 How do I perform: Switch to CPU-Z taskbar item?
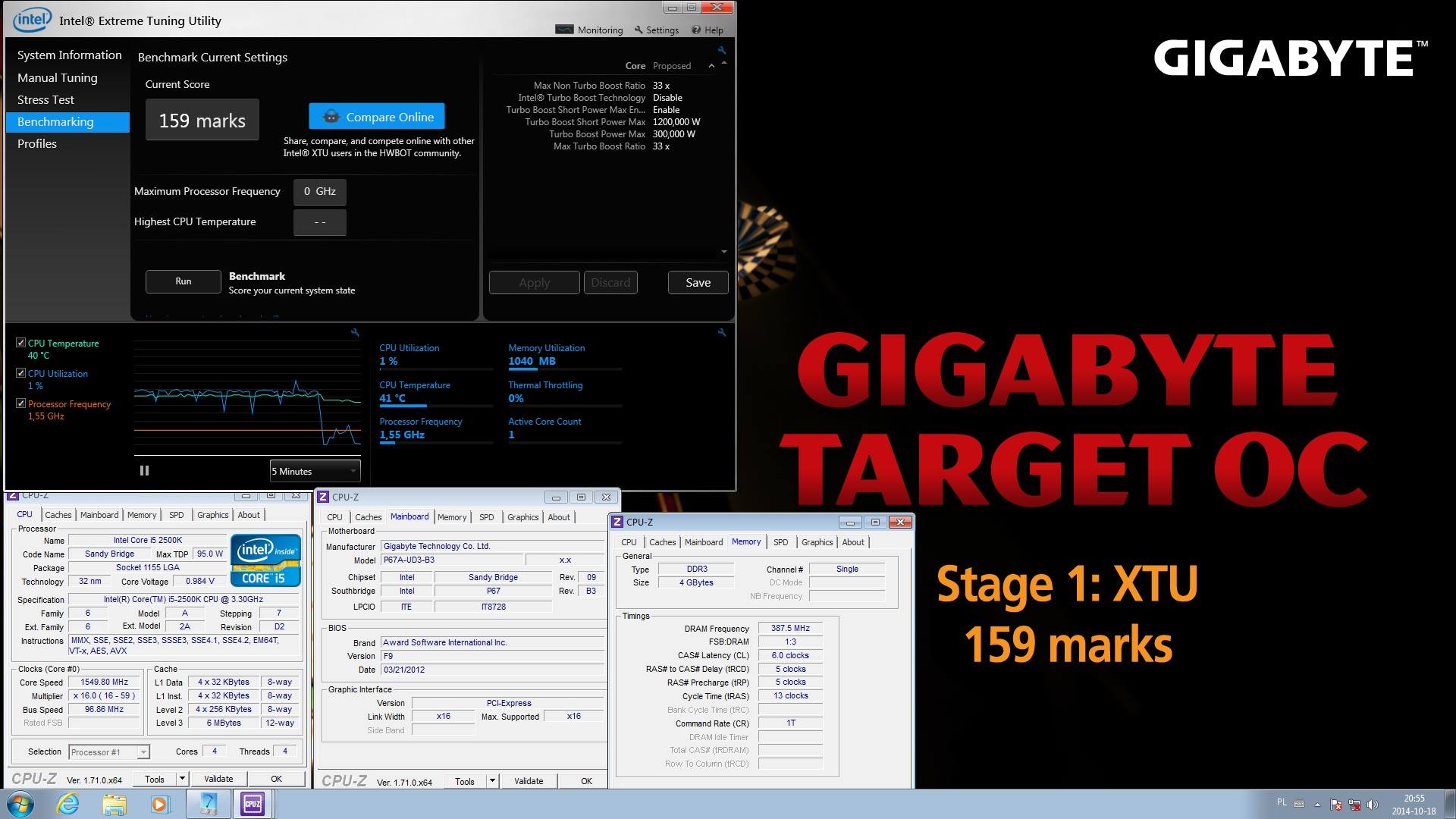tap(253, 804)
